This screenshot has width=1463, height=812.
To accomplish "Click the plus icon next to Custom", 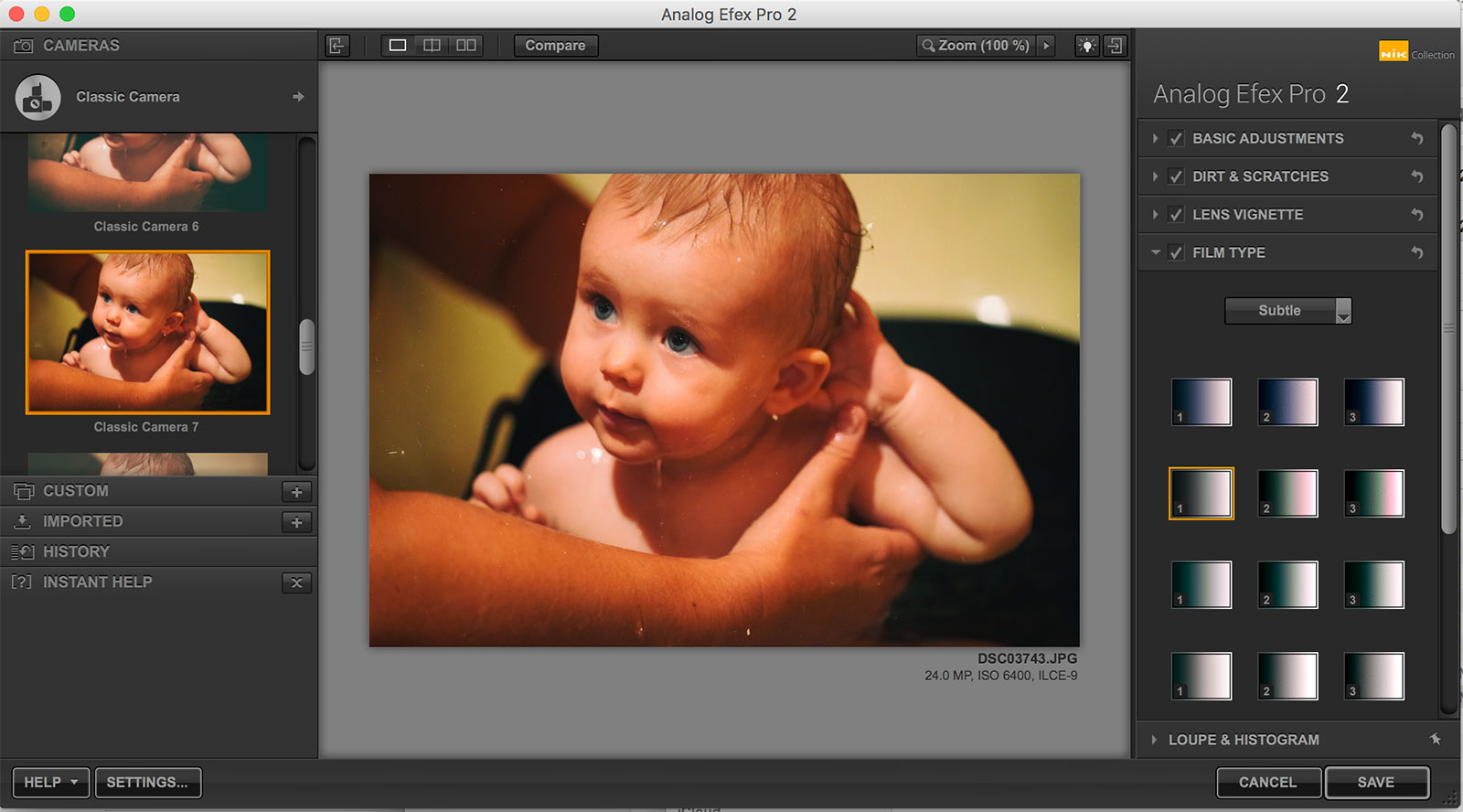I will tap(296, 492).
